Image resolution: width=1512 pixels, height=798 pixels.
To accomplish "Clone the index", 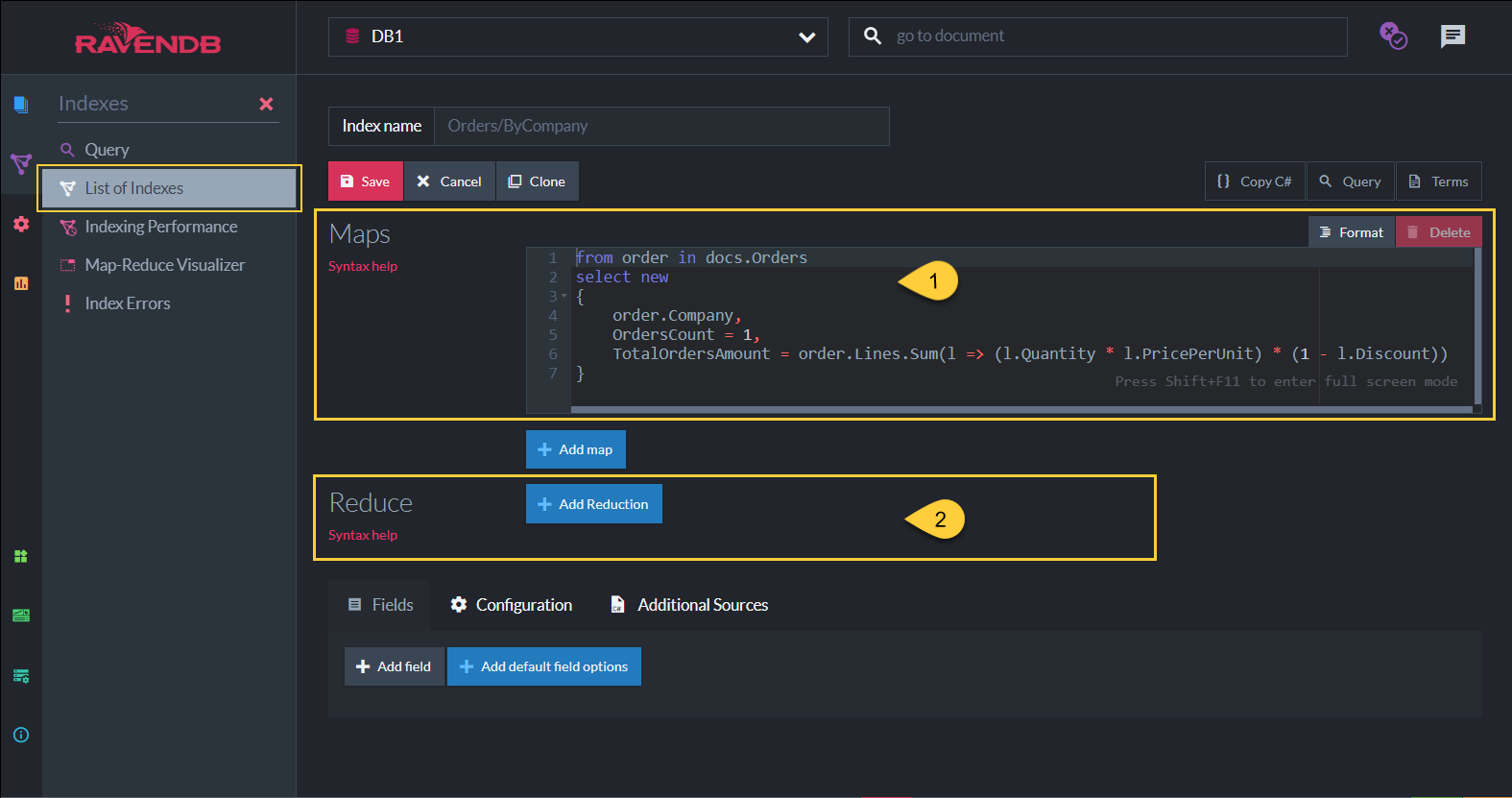I will click(x=538, y=181).
